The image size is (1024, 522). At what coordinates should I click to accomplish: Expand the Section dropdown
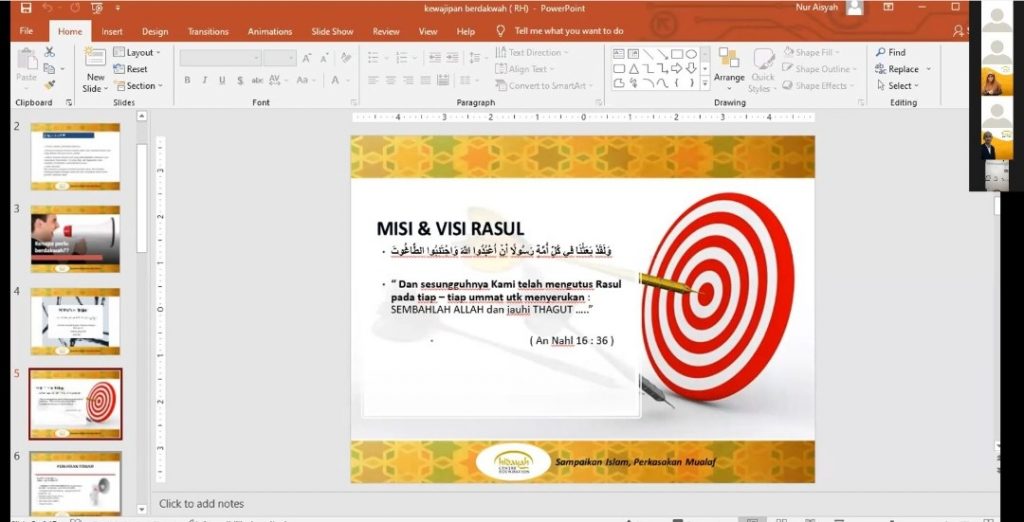pyautogui.click(x=140, y=86)
